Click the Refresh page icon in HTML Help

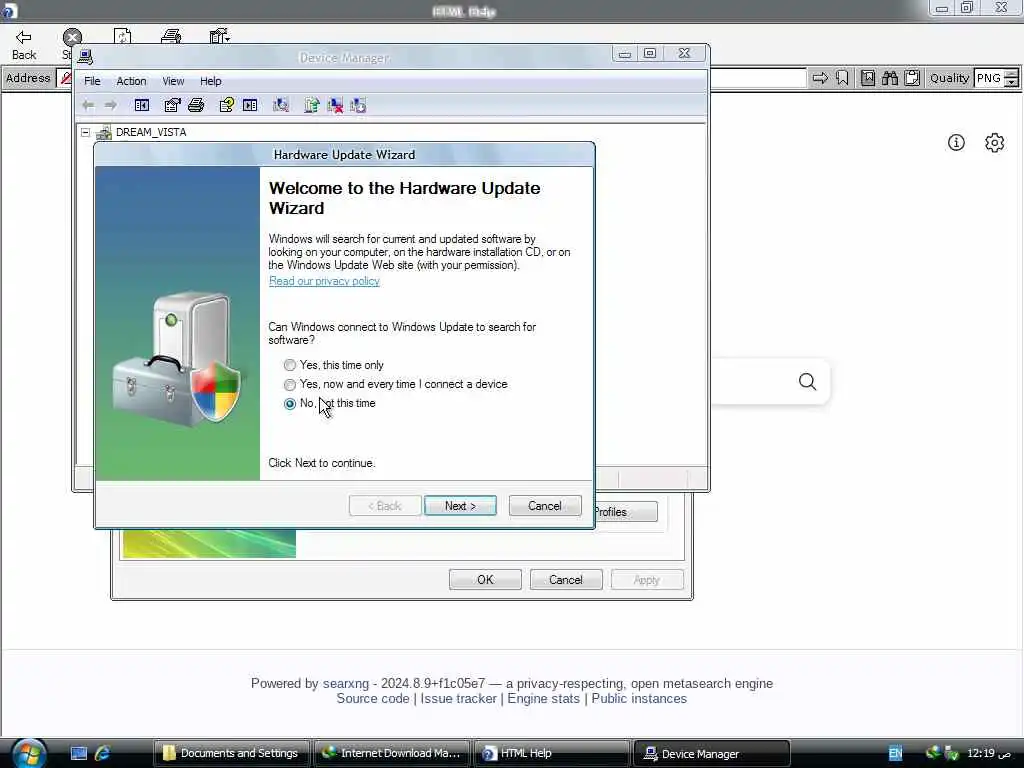click(x=122, y=37)
